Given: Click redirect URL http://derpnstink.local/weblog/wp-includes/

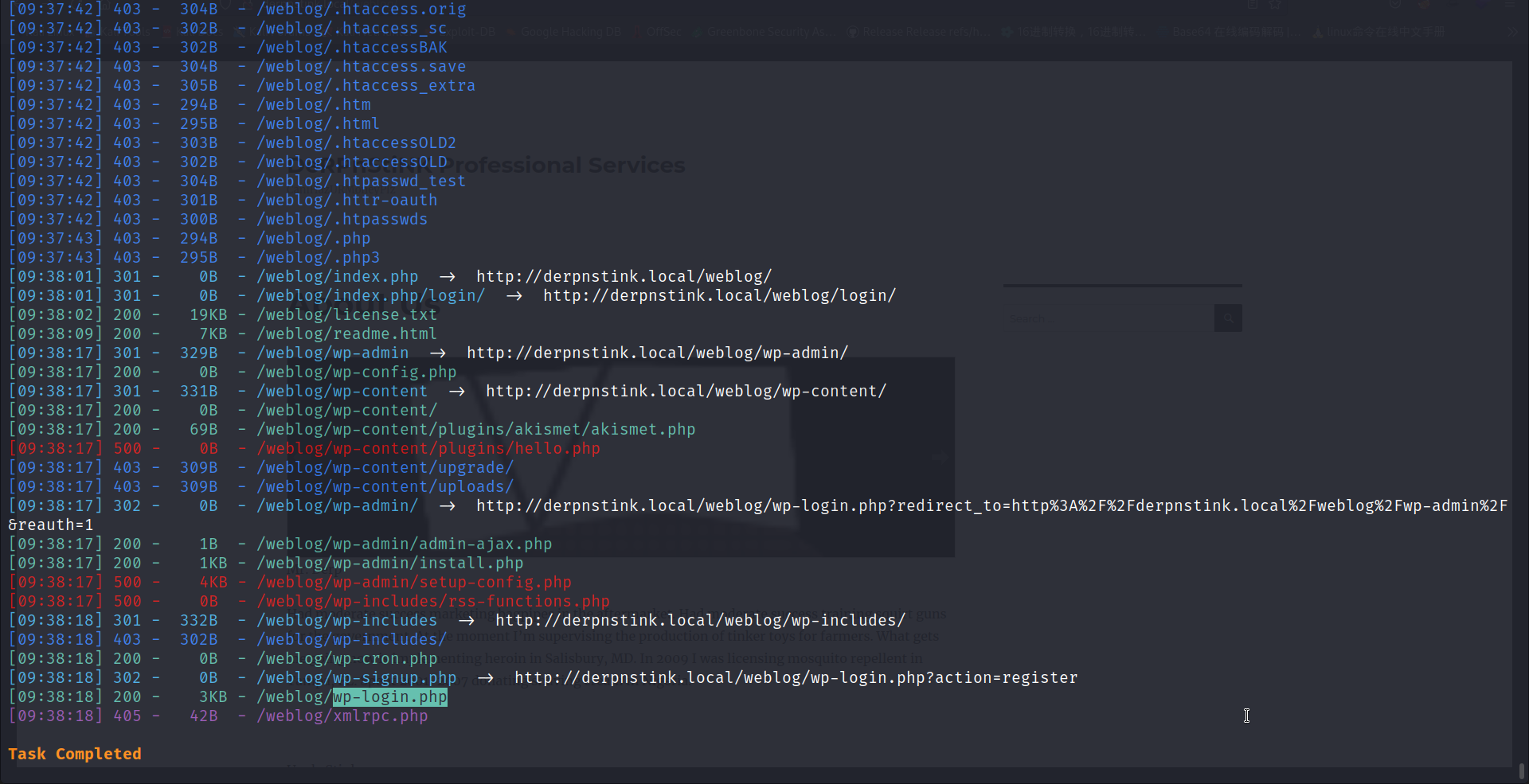Looking at the screenshot, I should (x=700, y=621).
